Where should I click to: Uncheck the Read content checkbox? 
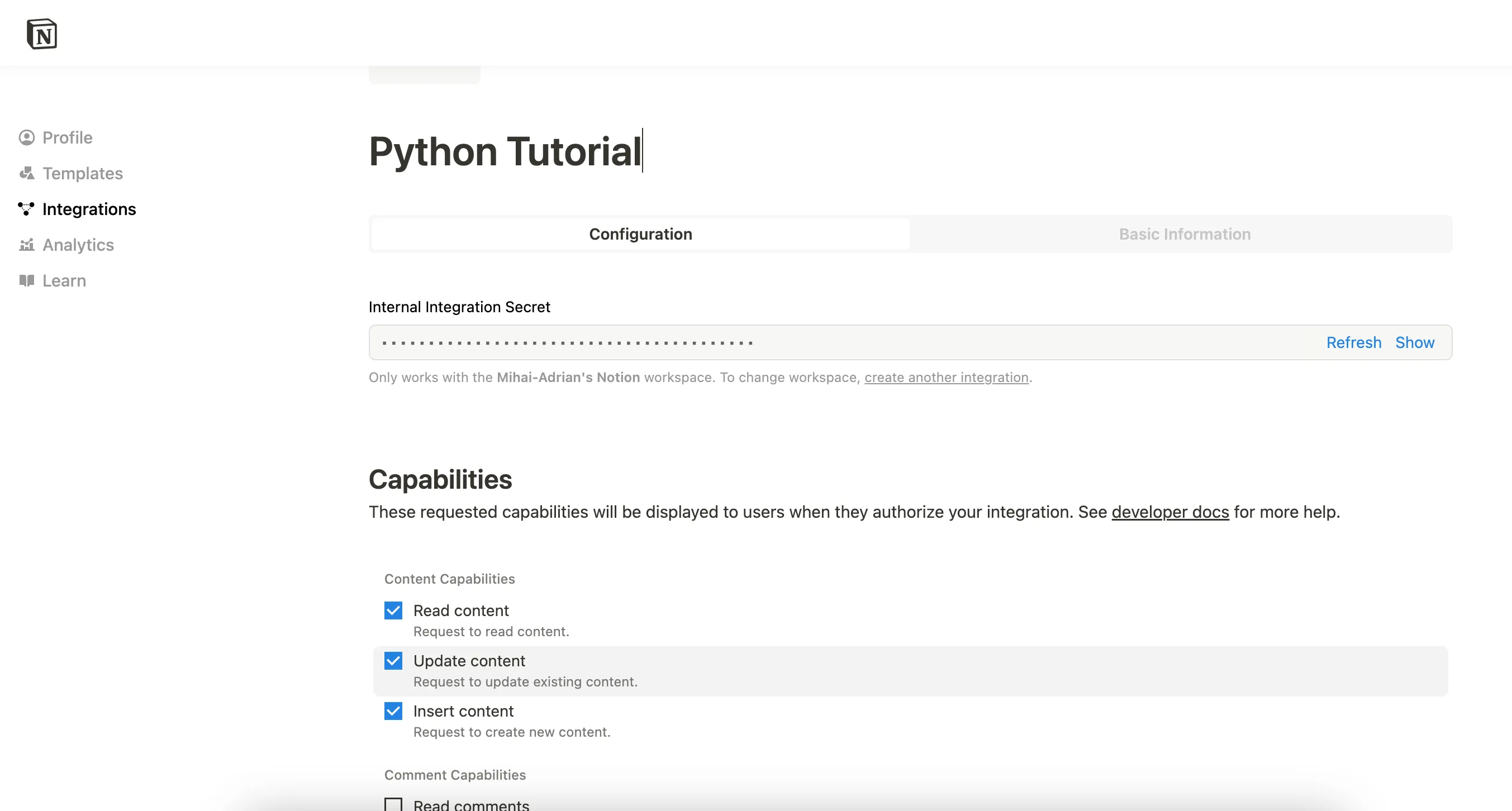pyautogui.click(x=393, y=610)
